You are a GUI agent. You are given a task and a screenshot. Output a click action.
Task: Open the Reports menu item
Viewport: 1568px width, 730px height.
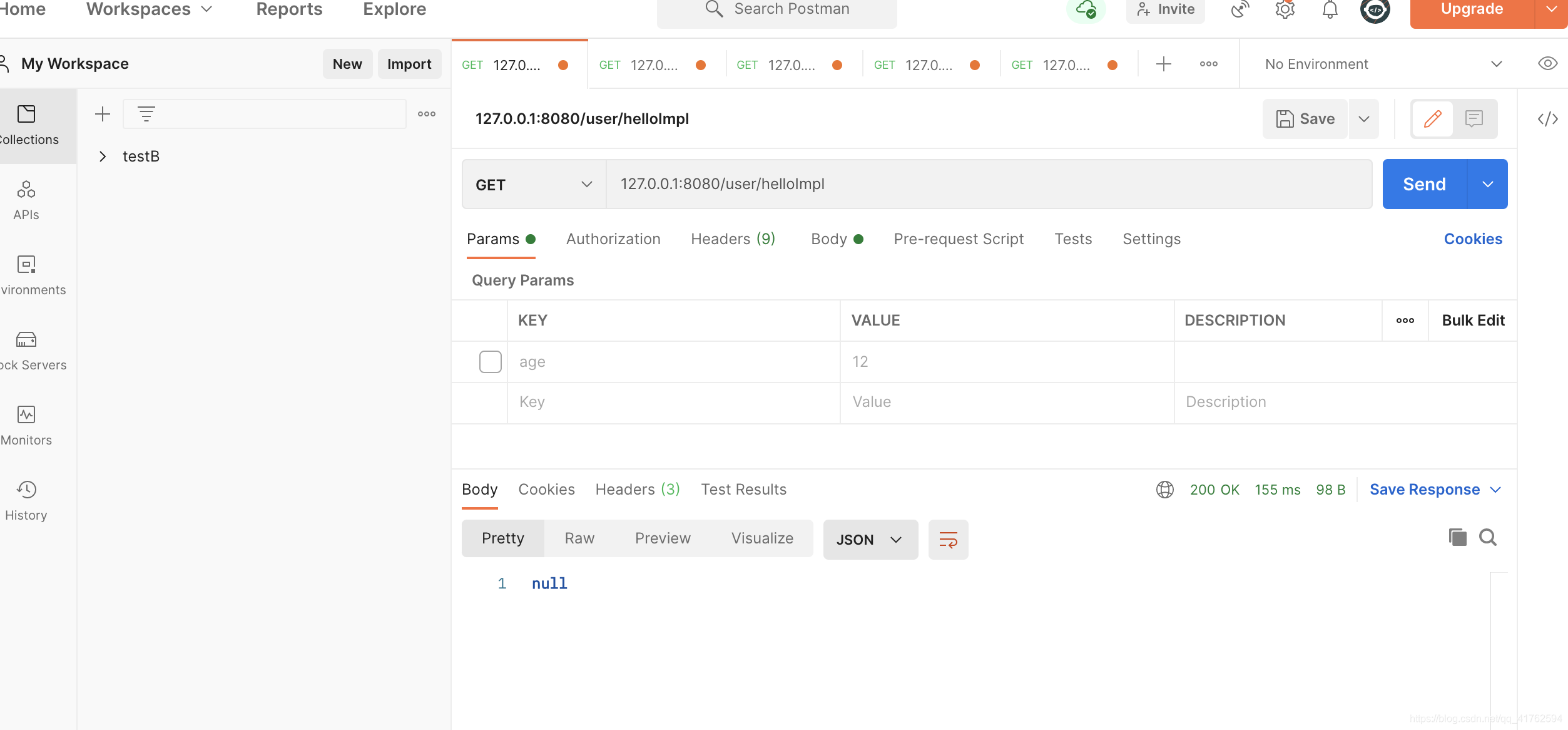pos(289,9)
